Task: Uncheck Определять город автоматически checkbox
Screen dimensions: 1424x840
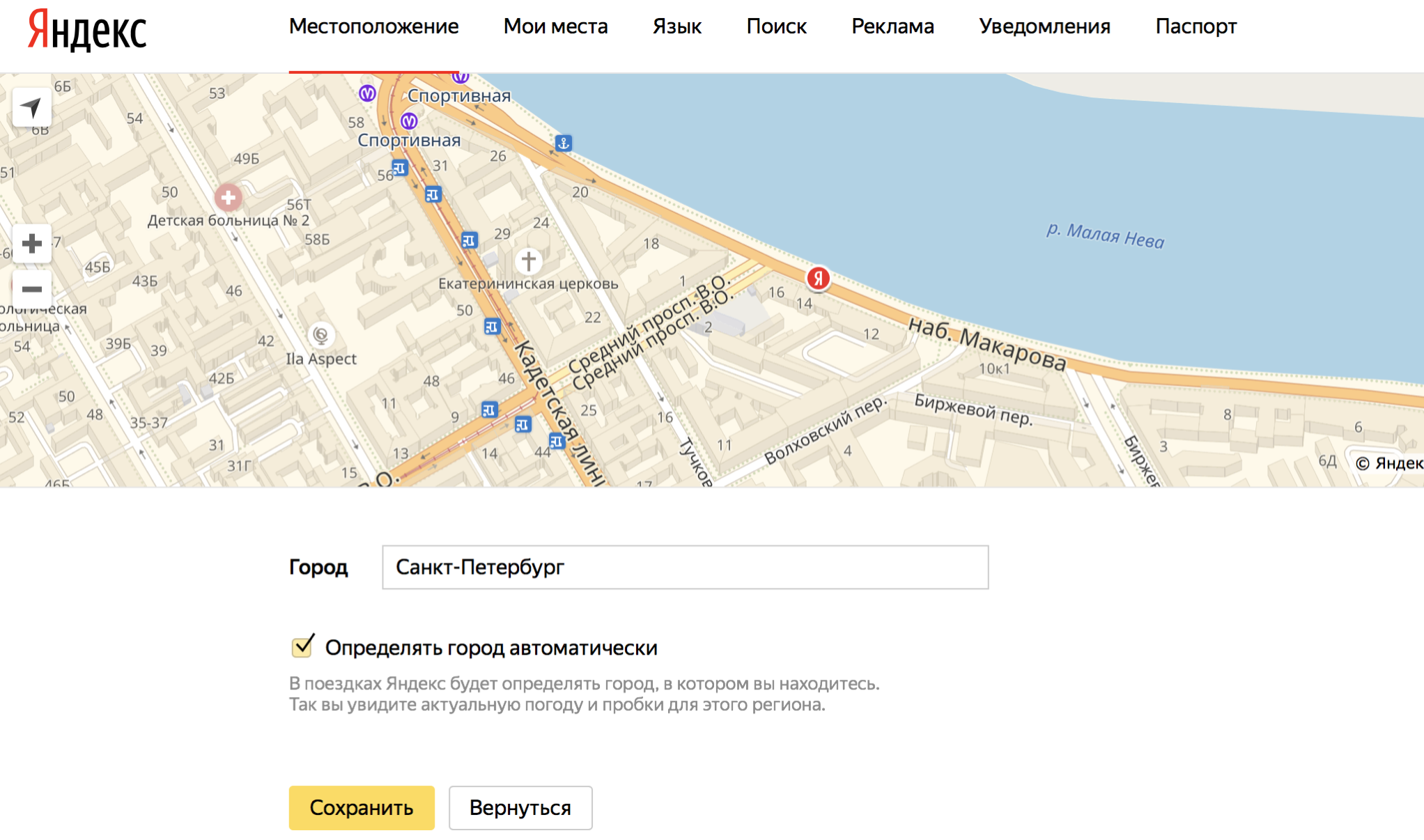Action: [x=302, y=647]
